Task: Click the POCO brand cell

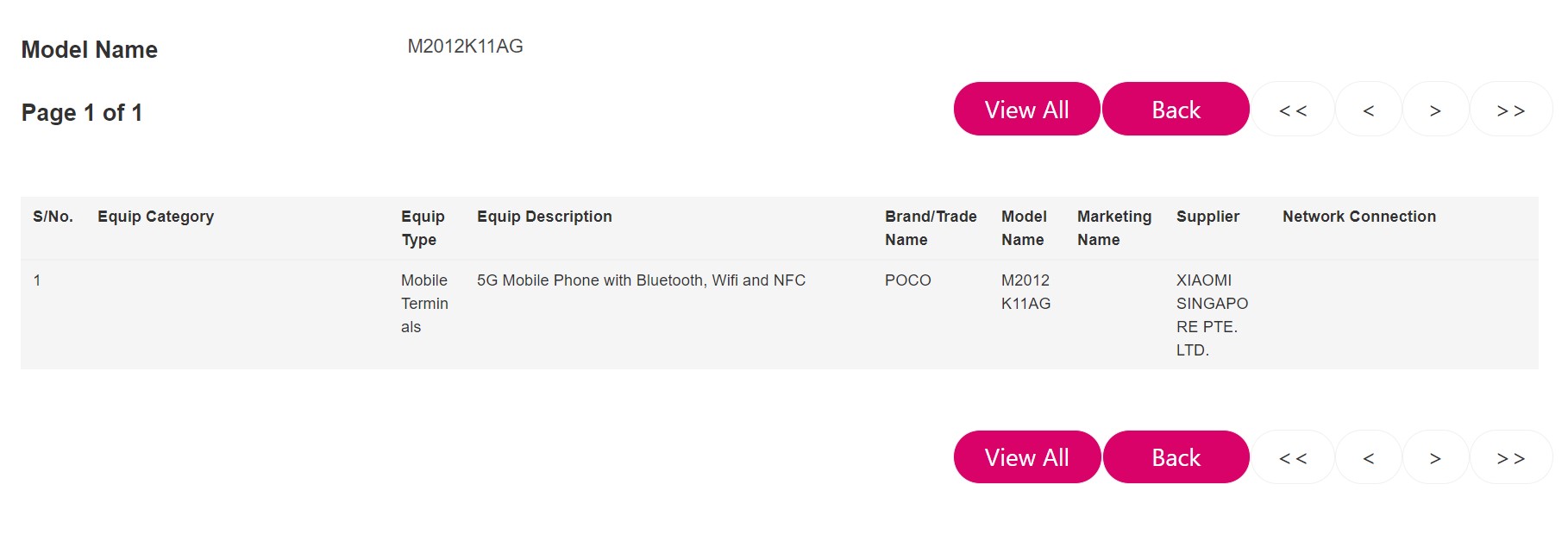Action: pos(908,280)
